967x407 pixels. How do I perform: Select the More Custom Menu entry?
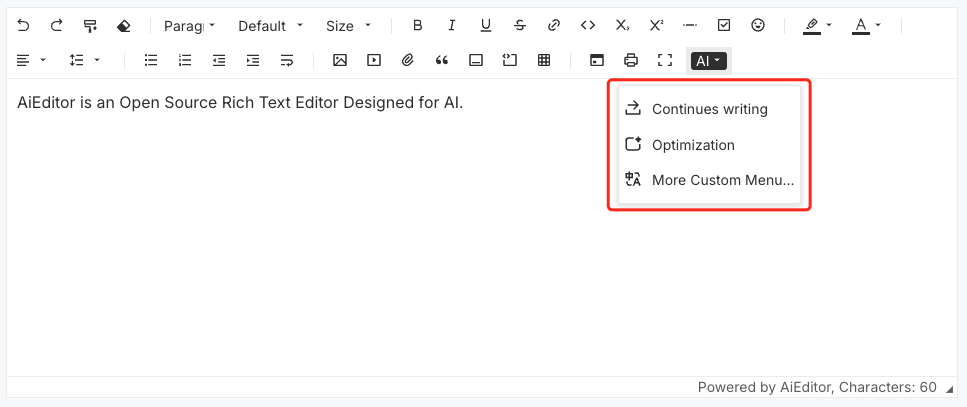[709, 180]
